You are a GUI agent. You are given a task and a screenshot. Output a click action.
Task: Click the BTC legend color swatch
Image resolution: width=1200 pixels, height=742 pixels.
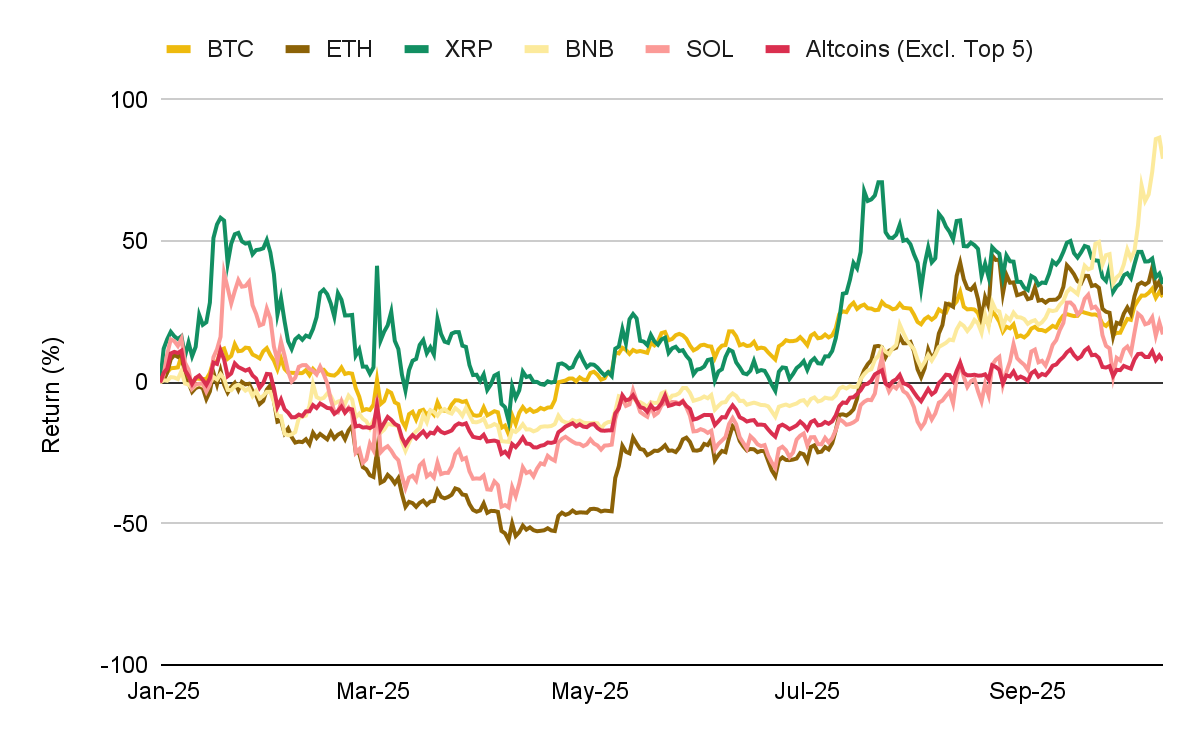click(178, 49)
